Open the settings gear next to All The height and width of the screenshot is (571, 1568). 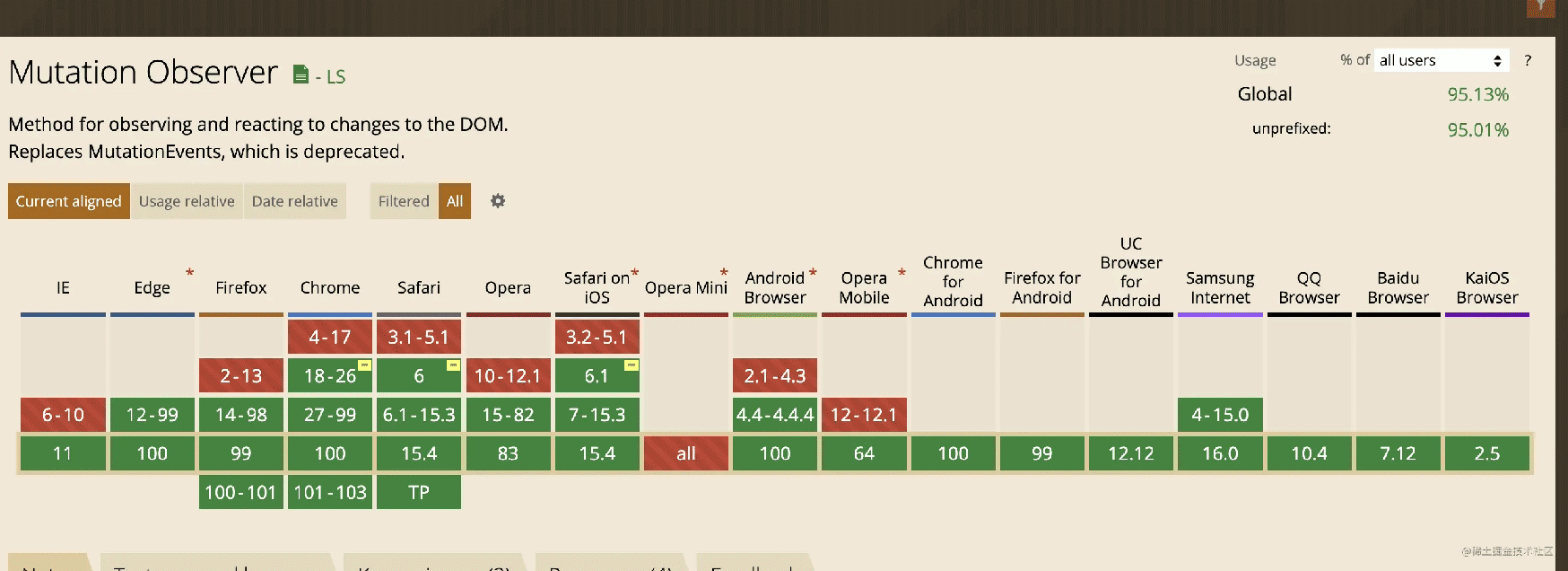tap(498, 201)
